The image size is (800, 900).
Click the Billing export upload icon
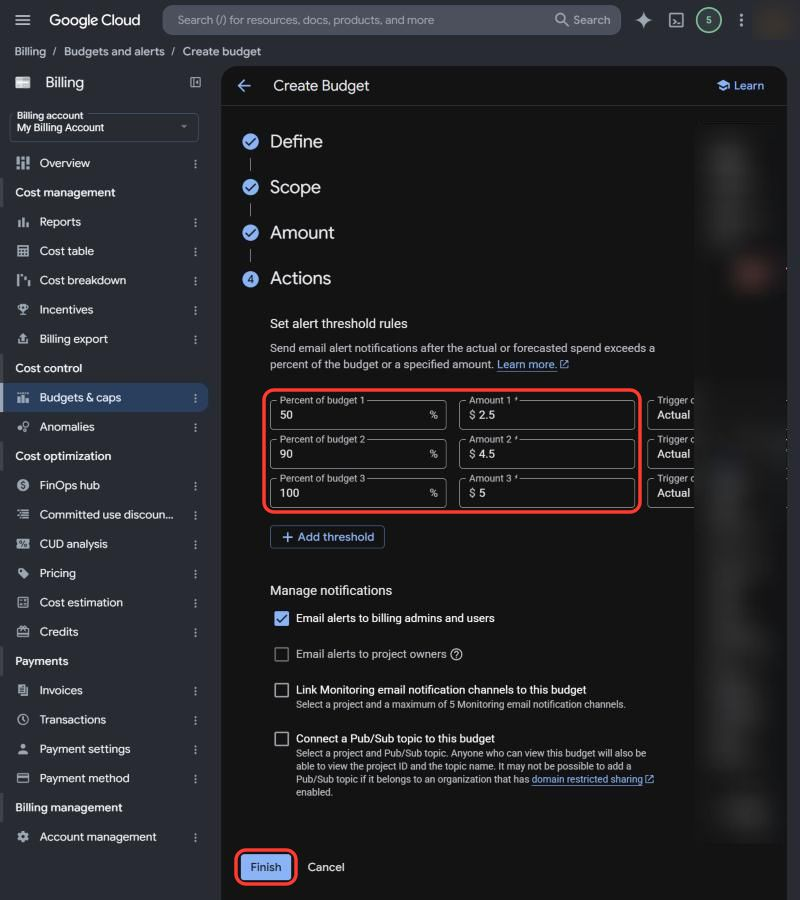pyautogui.click(x=23, y=339)
